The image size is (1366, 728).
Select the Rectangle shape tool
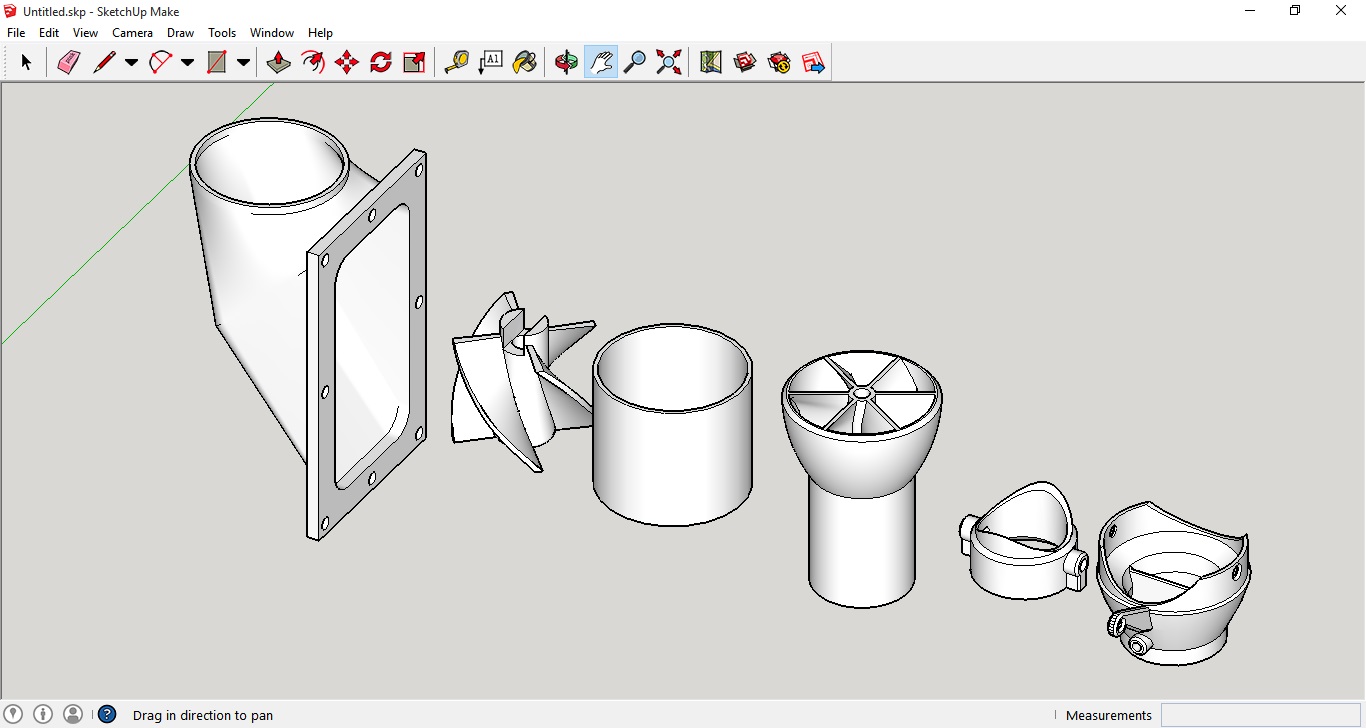(216, 62)
